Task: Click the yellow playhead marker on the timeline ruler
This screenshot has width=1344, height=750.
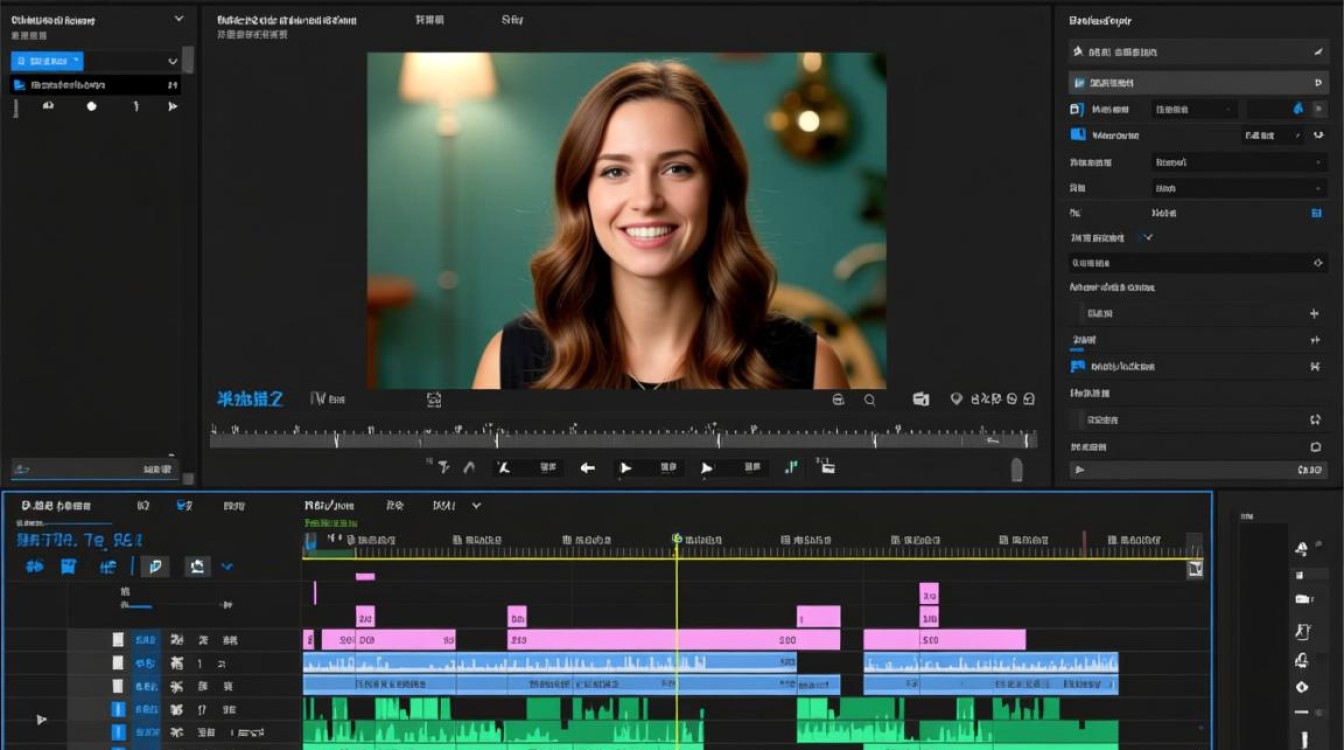Action: 677,539
